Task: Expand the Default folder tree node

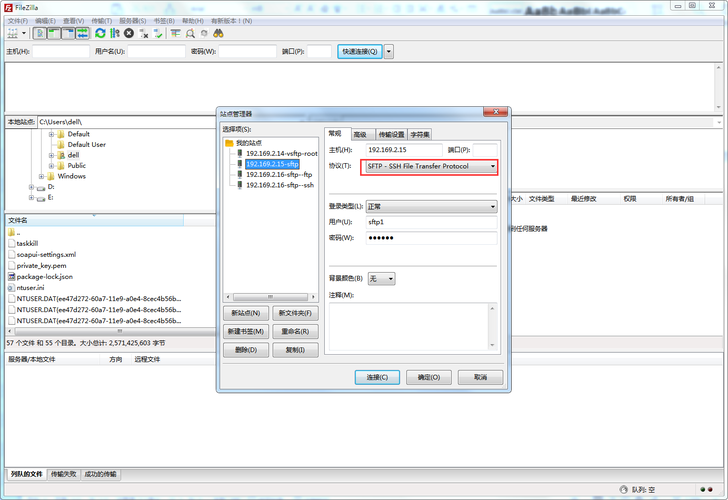Action: coord(52,134)
